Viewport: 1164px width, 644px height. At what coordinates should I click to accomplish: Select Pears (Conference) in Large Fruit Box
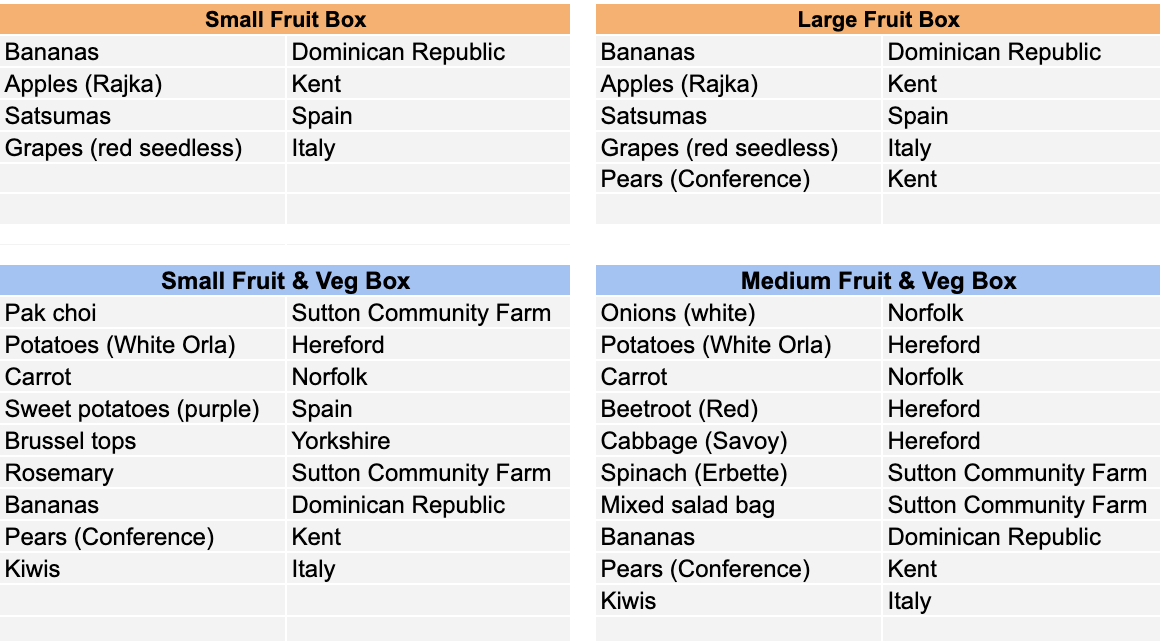739,179
